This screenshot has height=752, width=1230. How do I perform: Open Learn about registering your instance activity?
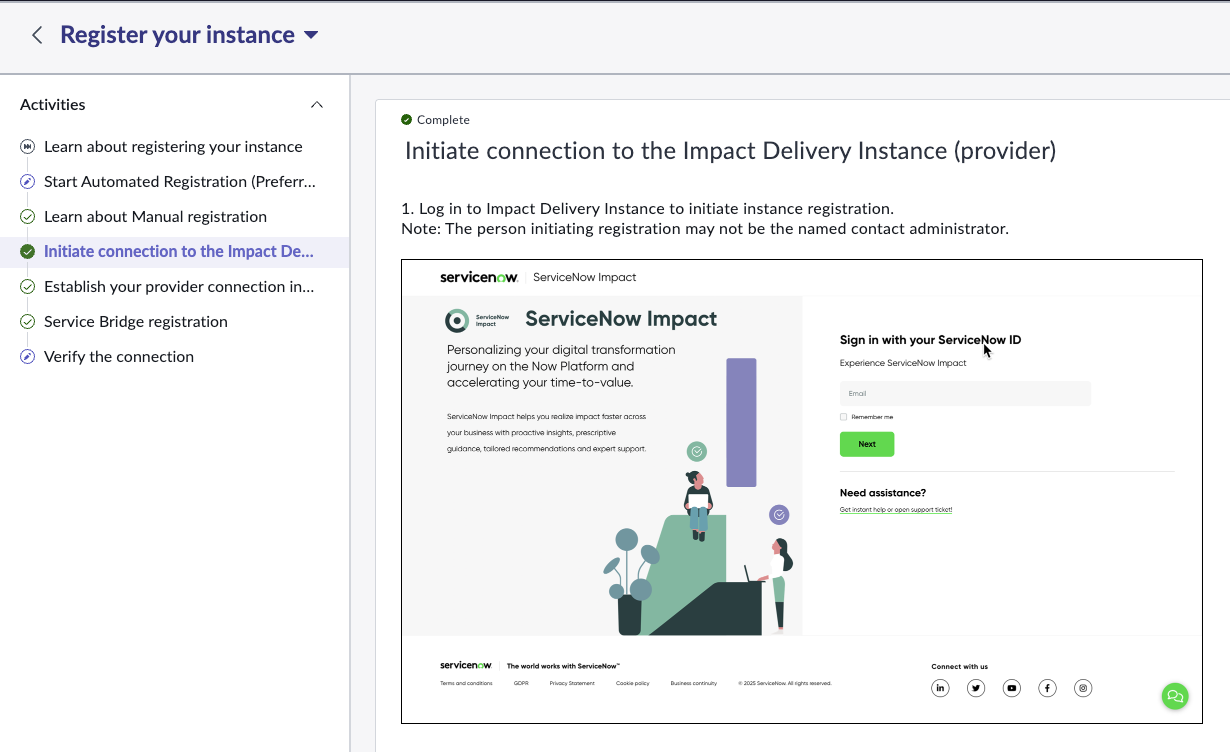coord(173,147)
